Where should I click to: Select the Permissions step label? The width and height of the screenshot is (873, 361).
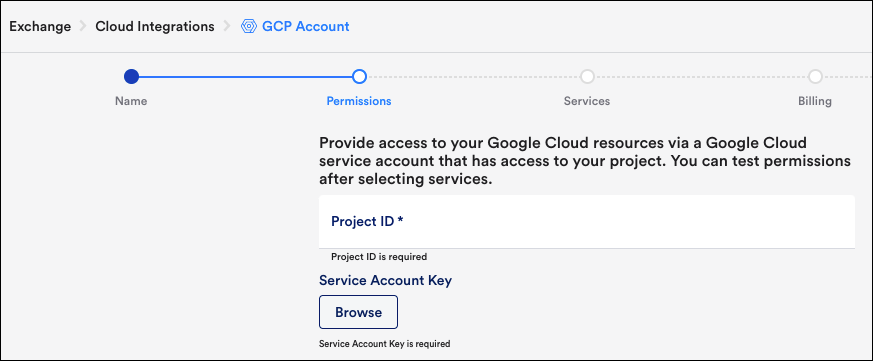tap(359, 101)
